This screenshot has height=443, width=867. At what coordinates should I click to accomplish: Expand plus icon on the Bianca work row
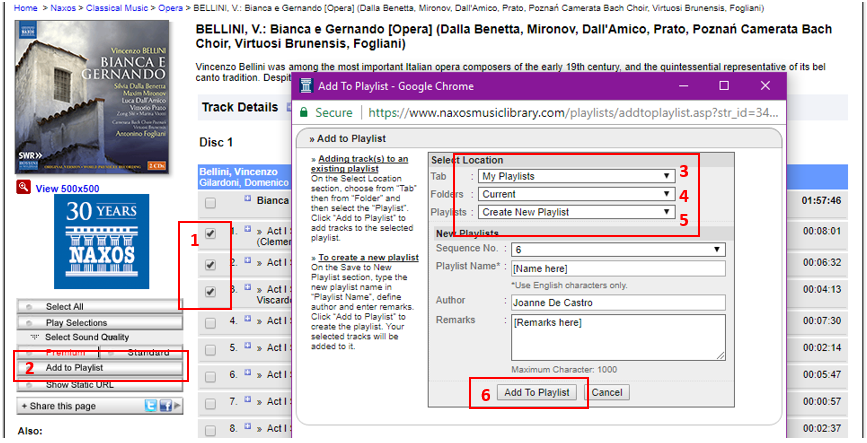pos(248,199)
